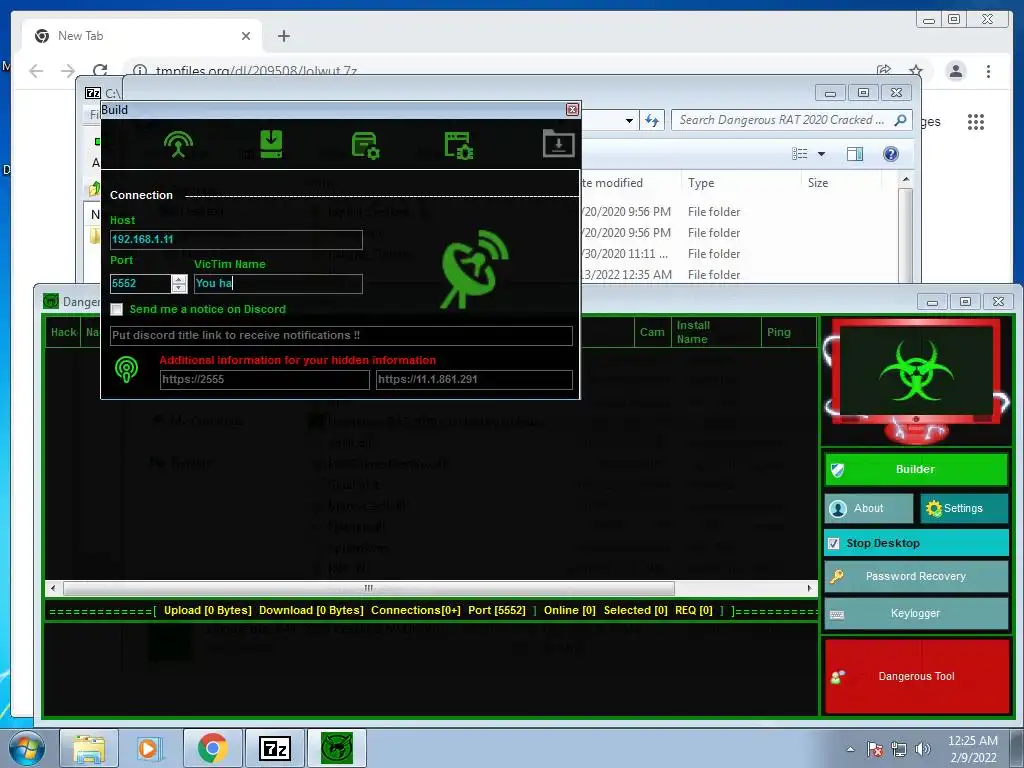Click the search magnifier icon in explorer
Viewport: 1024px width, 768px height.
(901, 120)
